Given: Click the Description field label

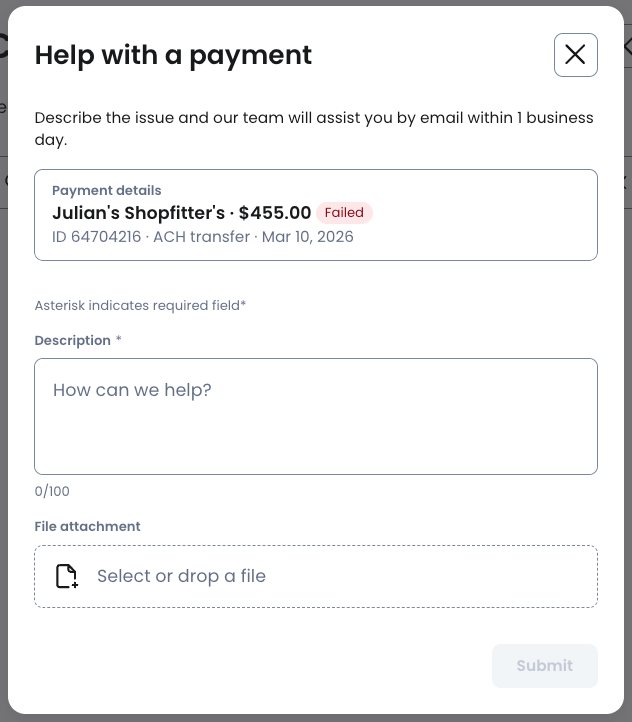Looking at the screenshot, I should [72, 340].
